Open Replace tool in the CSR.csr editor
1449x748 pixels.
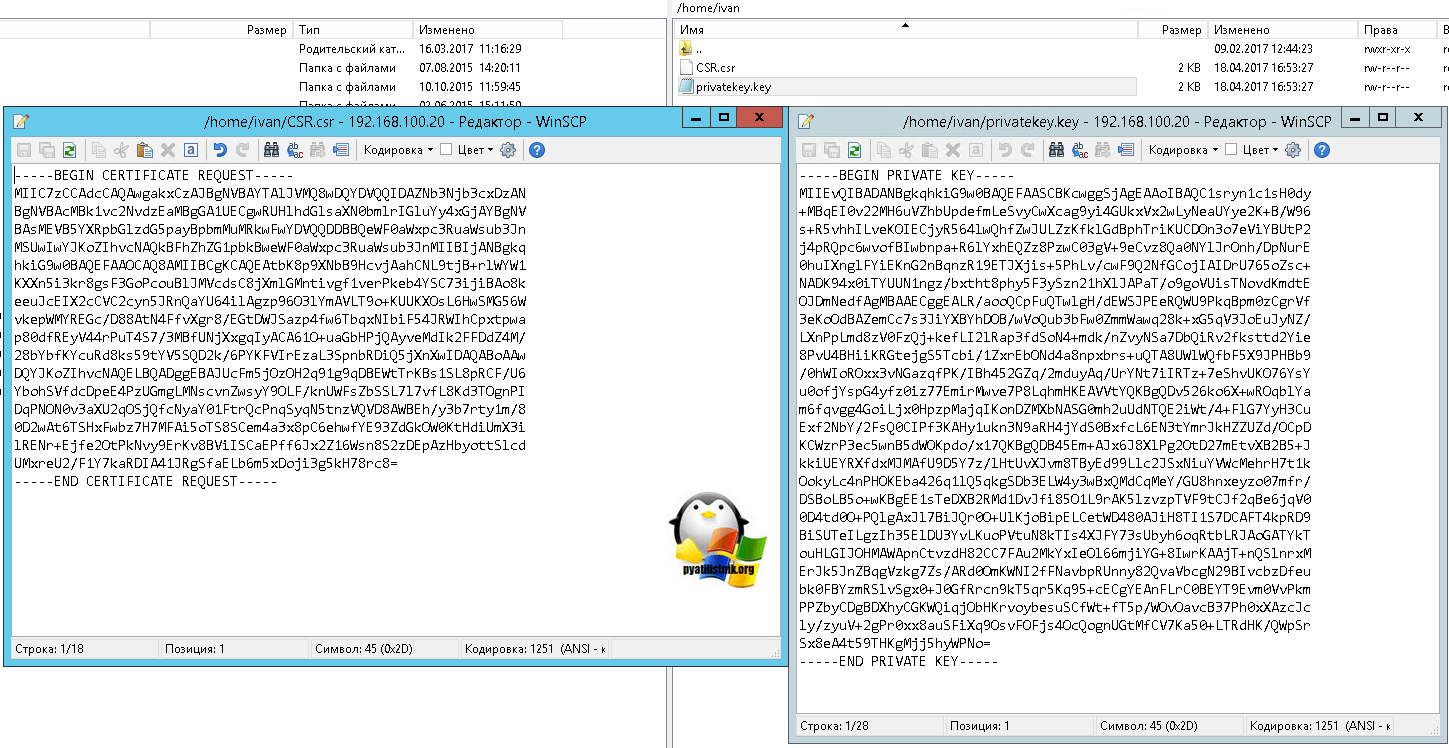pyautogui.click(x=295, y=150)
